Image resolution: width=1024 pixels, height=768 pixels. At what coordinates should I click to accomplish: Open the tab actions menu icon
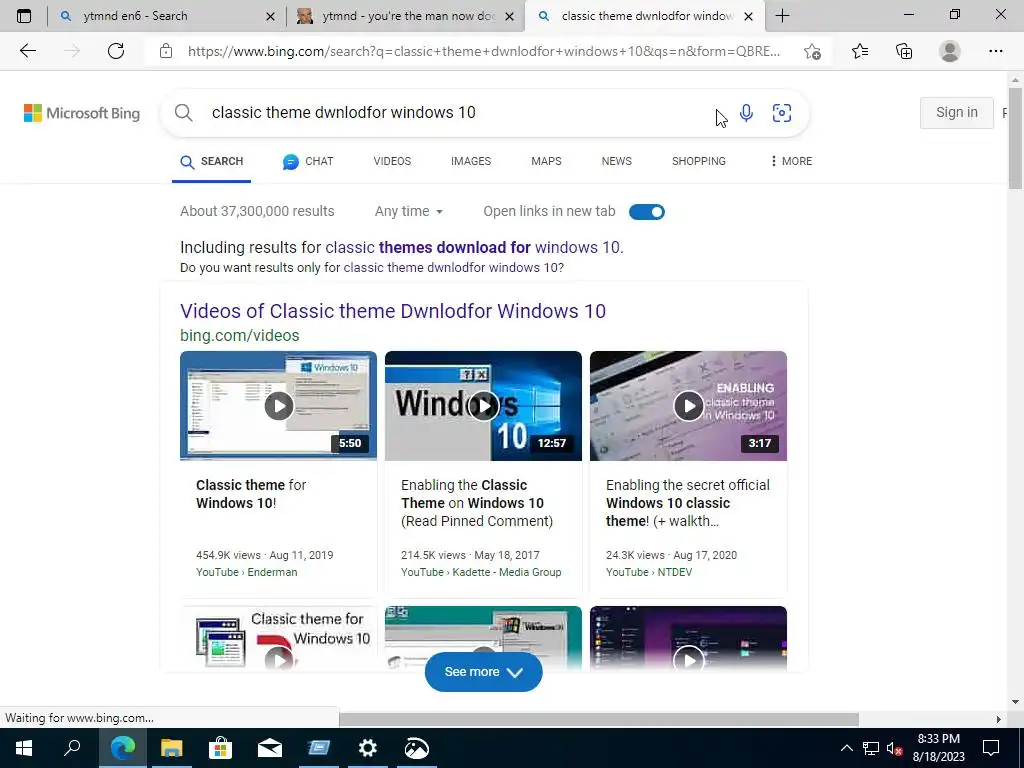pyautogui.click(x=24, y=16)
